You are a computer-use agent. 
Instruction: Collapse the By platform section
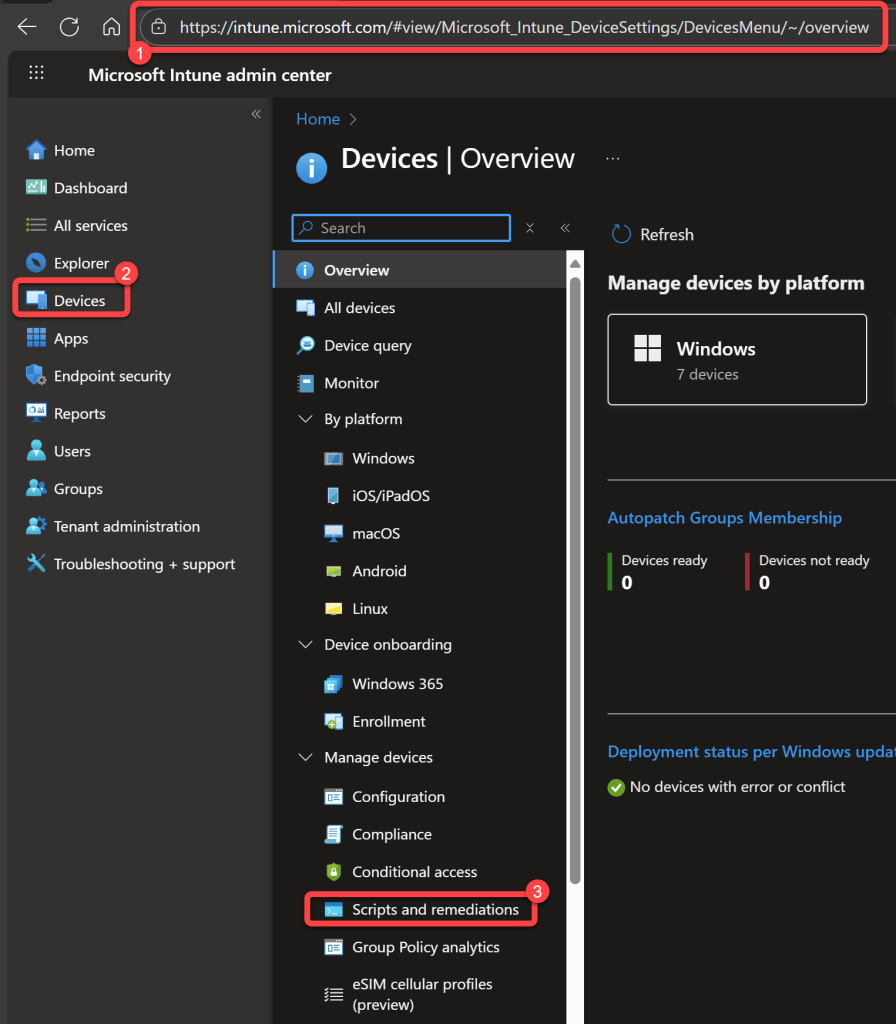306,420
